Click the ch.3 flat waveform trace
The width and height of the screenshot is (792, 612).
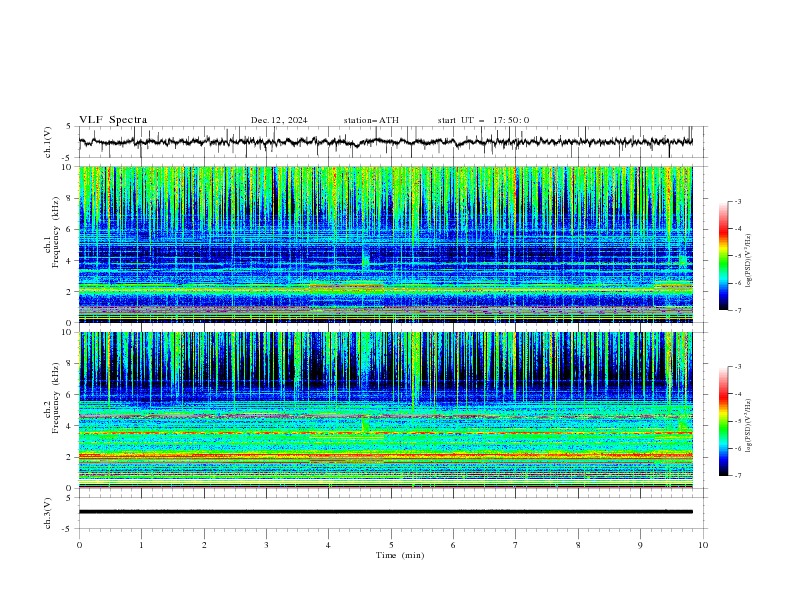[385, 512]
